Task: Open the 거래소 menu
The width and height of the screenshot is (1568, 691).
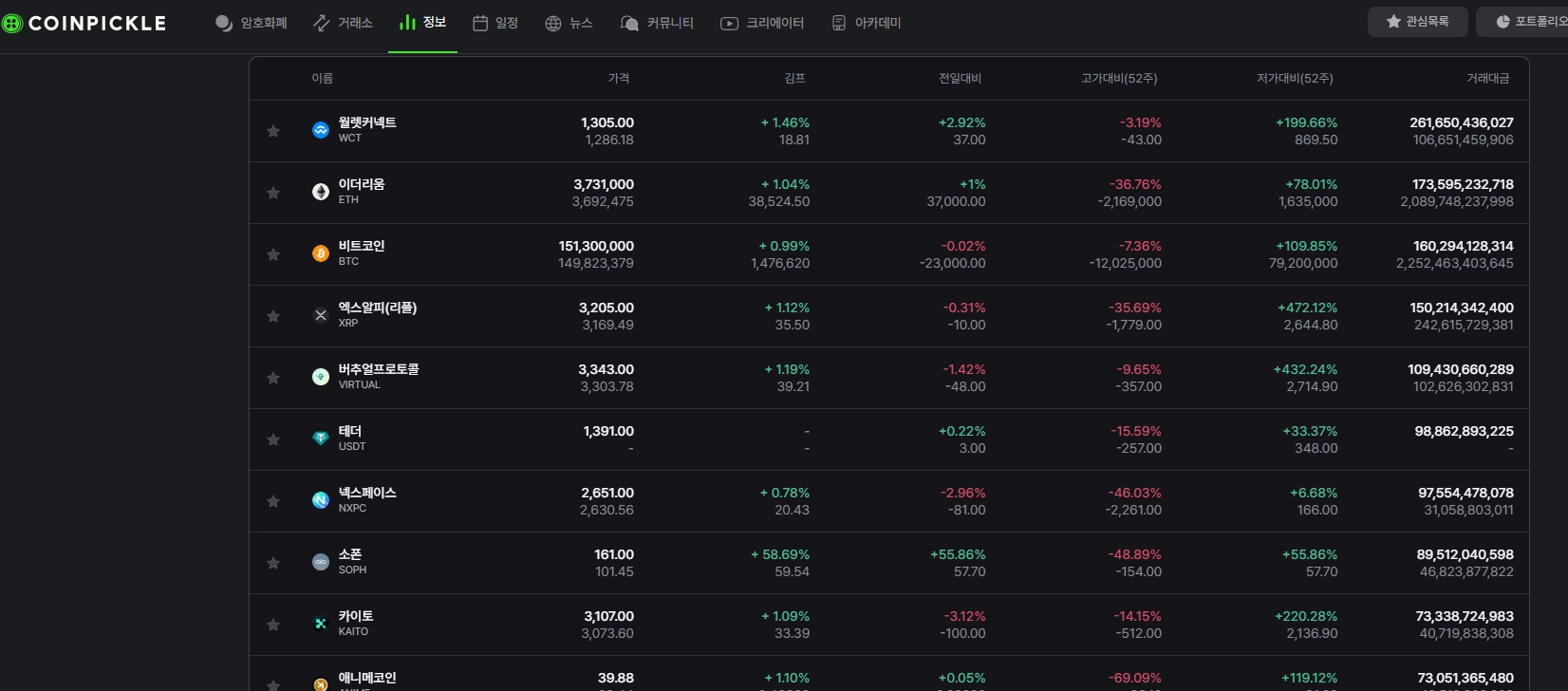Action: (343, 23)
